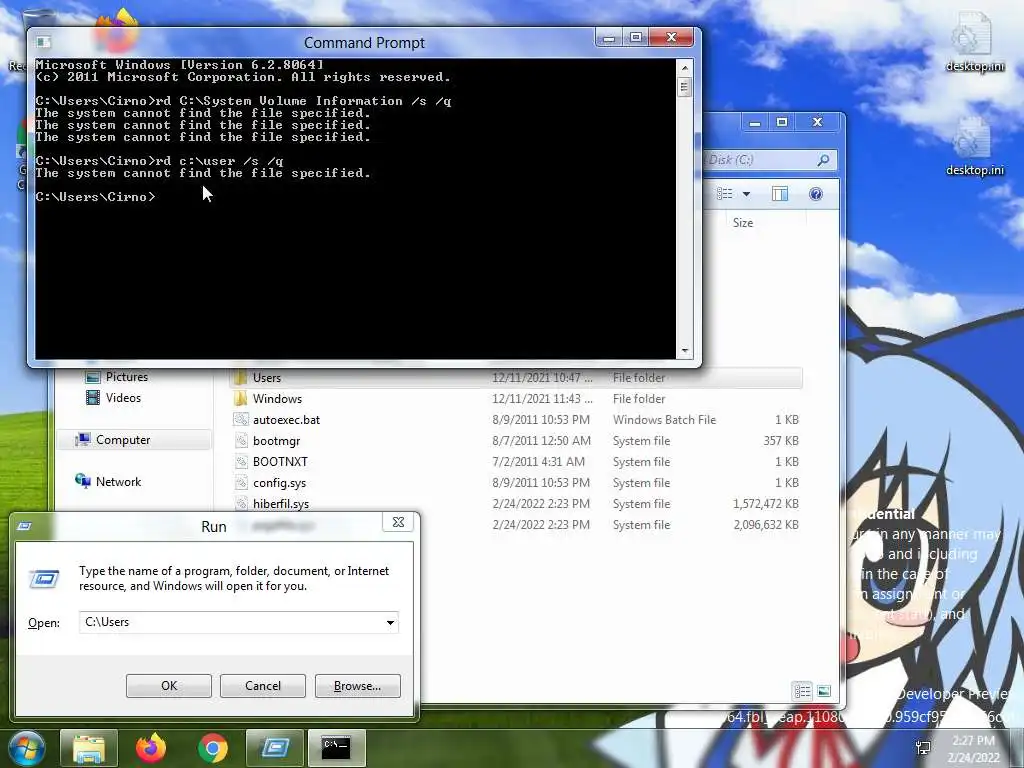
Task: Switch to details view icon in Explorer status bar
Action: [x=802, y=691]
